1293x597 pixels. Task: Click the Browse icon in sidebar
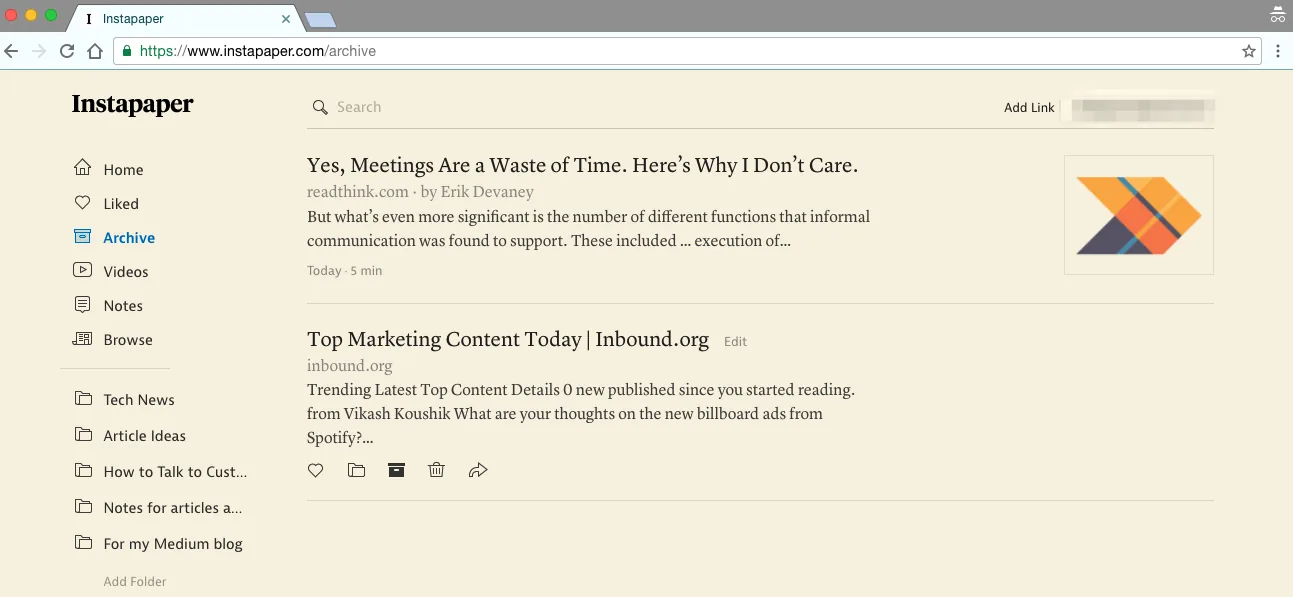tap(83, 339)
